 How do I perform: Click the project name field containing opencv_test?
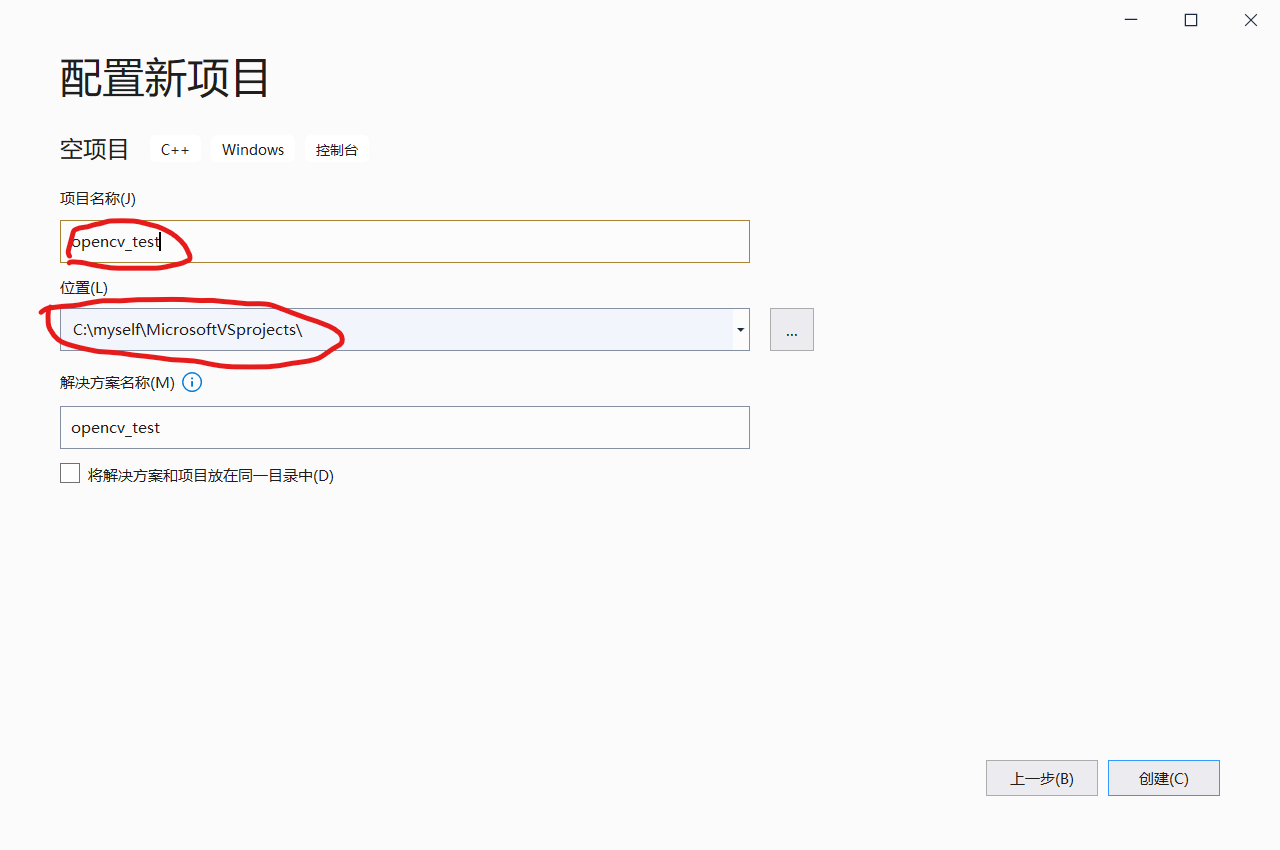point(404,241)
